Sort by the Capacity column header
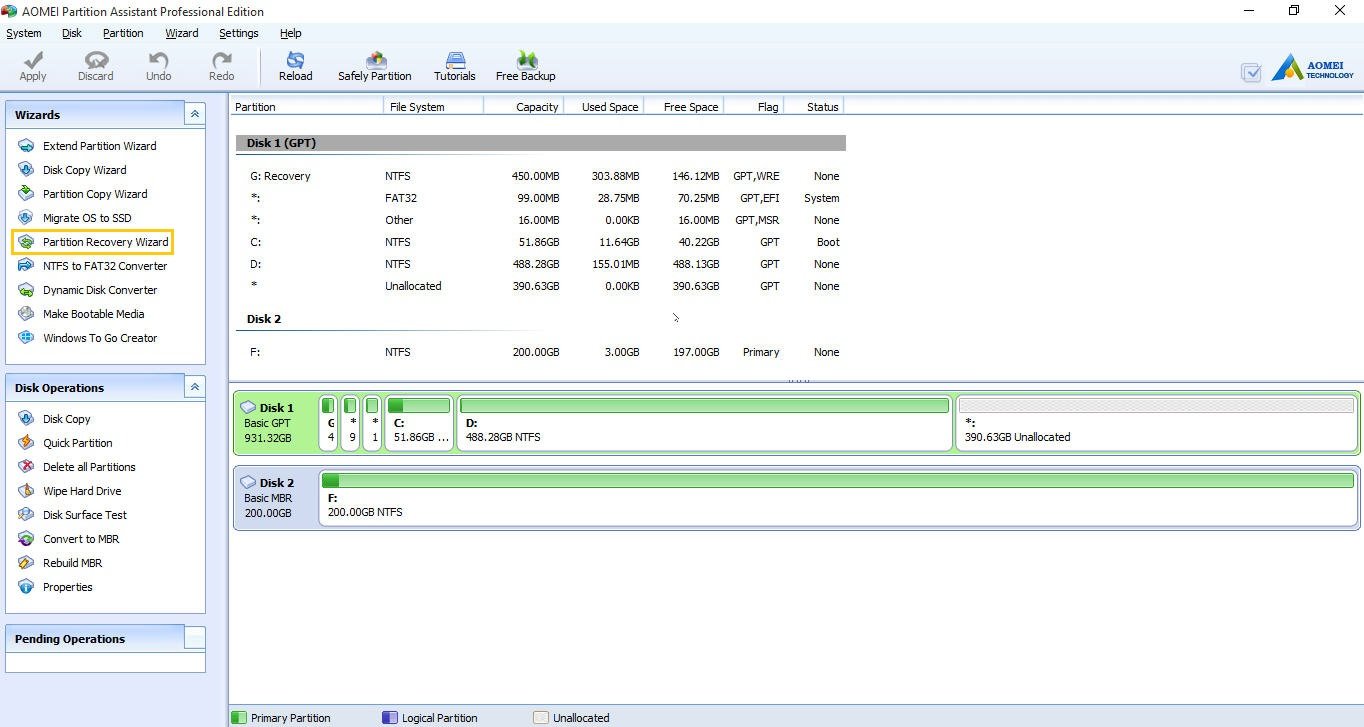The width and height of the screenshot is (1364, 727). [x=524, y=106]
